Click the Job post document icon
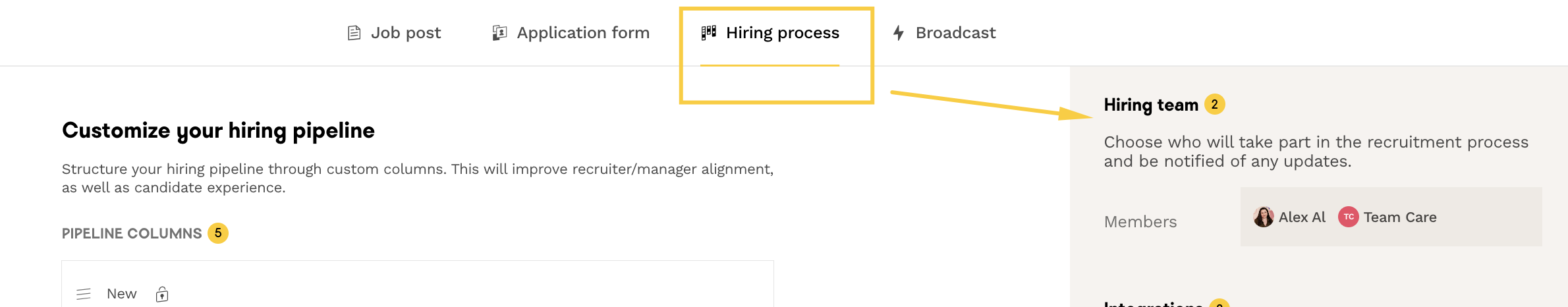 pyautogui.click(x=354, y=33)
